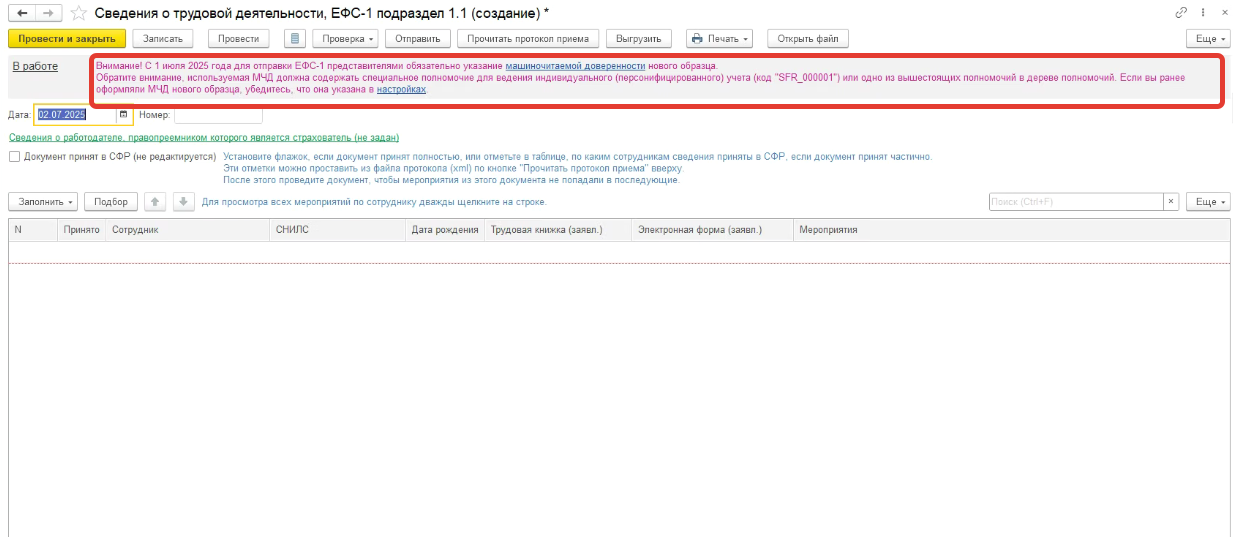Sort table by 'Сотрудник' column header
This screenshot has width=1233, height=537.
(x=135, y=230)
